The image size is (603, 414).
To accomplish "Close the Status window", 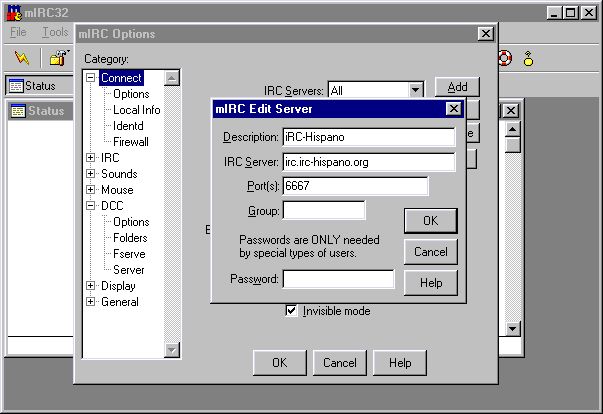I will click(x=511, y=111).
